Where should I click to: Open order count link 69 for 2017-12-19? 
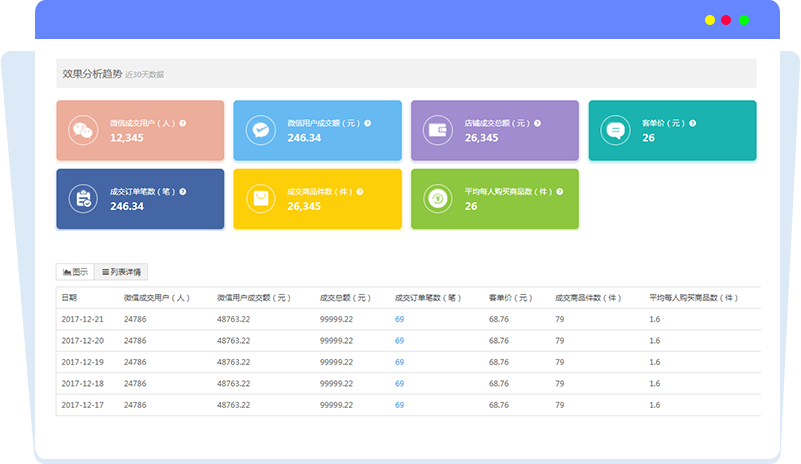click(399, 361)
